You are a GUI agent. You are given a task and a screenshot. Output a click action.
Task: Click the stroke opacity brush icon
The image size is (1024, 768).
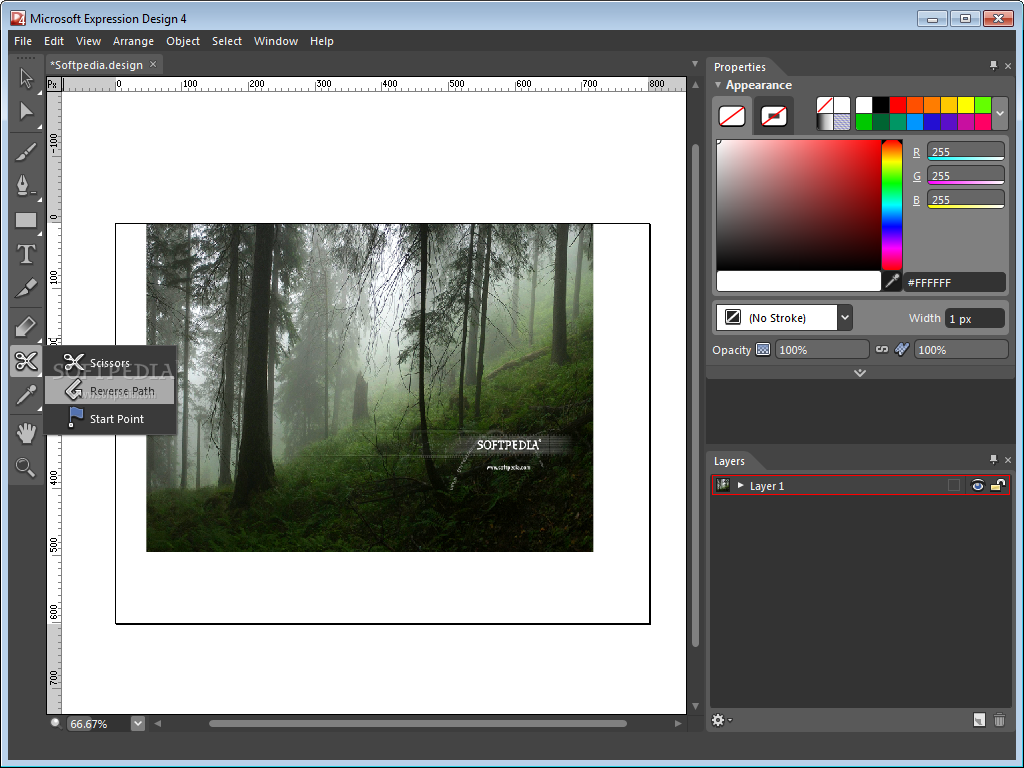[902, 349]
